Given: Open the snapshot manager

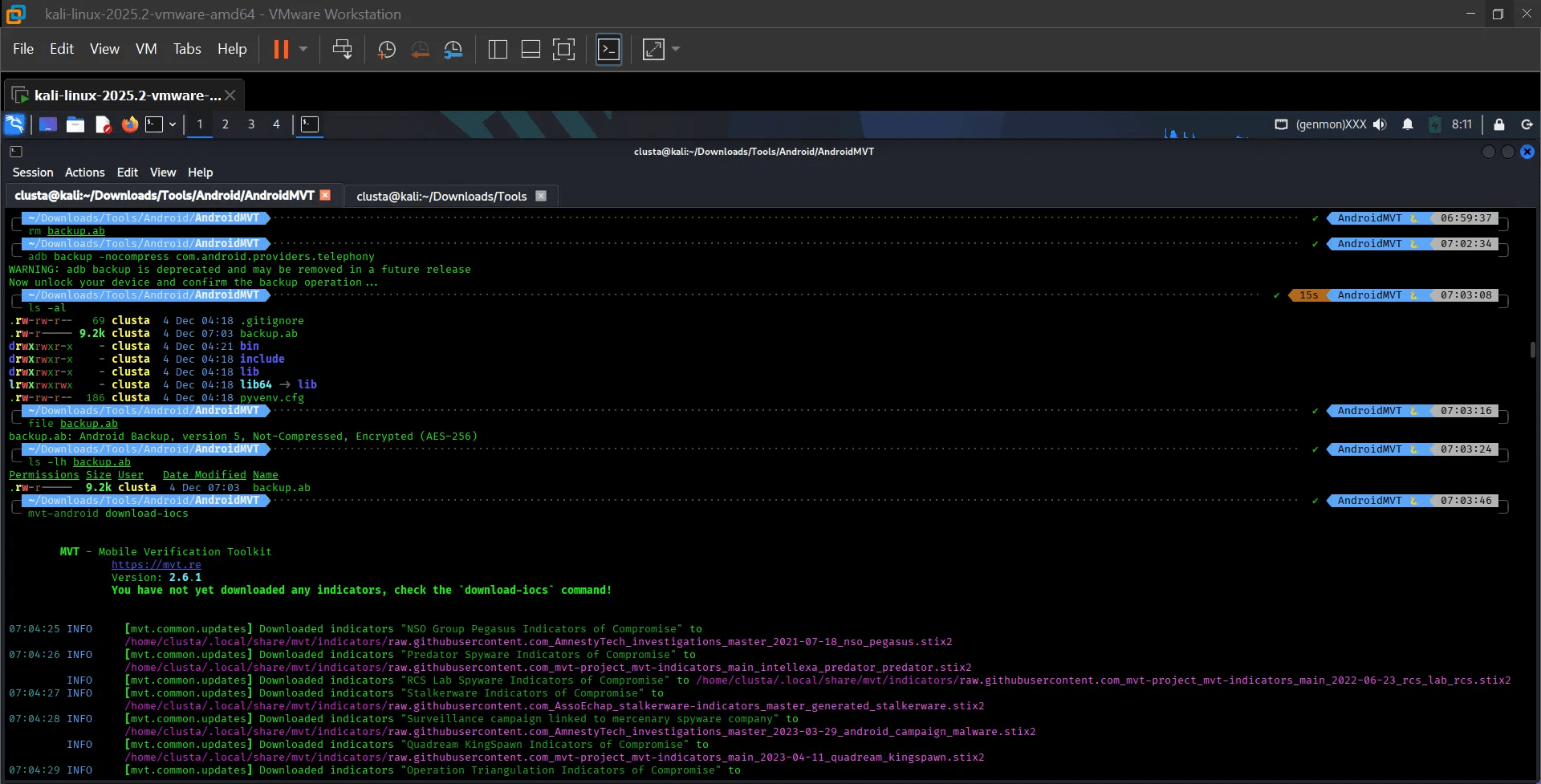Looking at the screenshot, I should (x=453, y=50).
